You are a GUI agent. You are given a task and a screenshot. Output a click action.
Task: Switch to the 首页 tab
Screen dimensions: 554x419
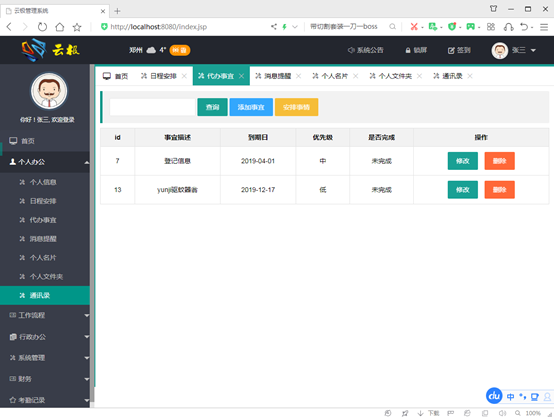(x=115, y=76)
